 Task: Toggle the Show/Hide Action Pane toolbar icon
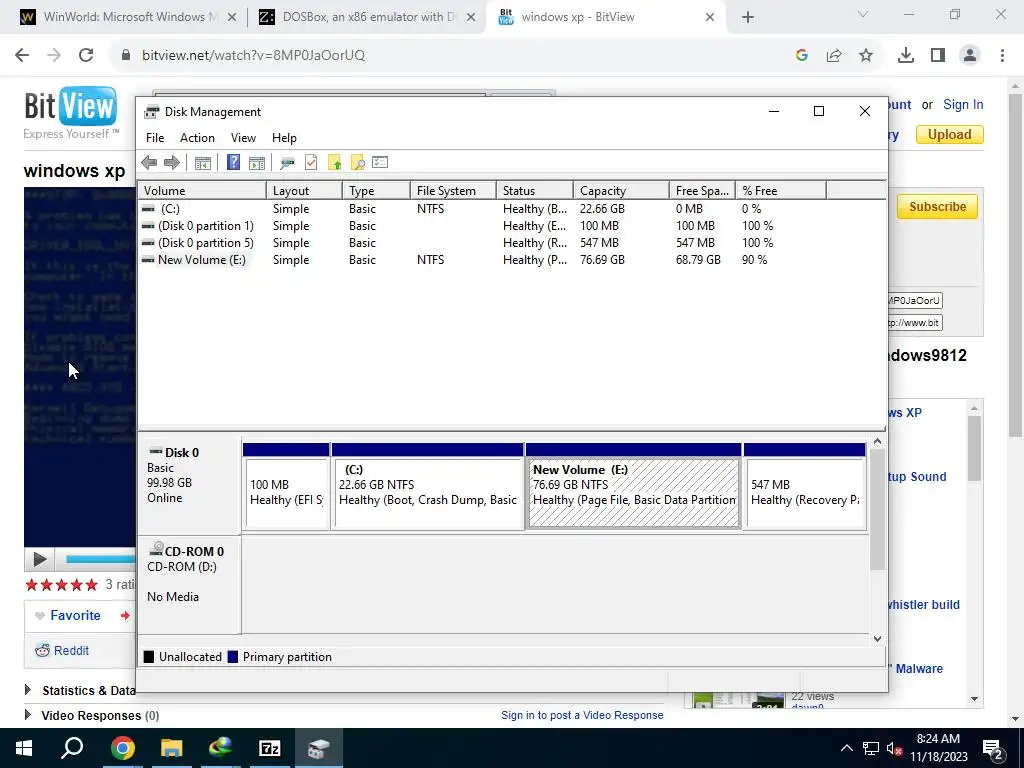click(x=257, y=163)
